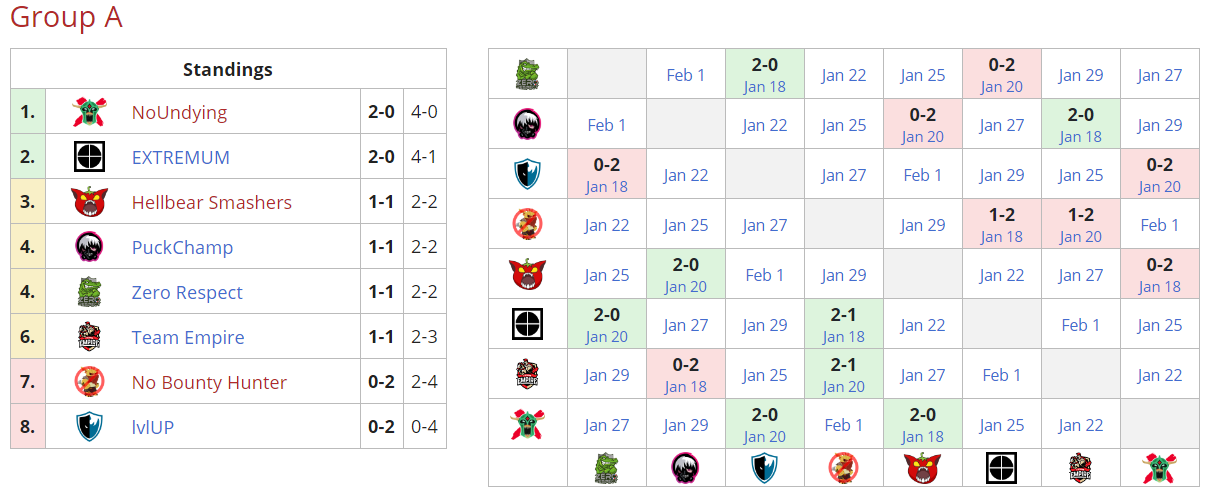The image size is (1209, 495).
Task: Open the EXTREMUM team name link
Action: coord(180,158)
